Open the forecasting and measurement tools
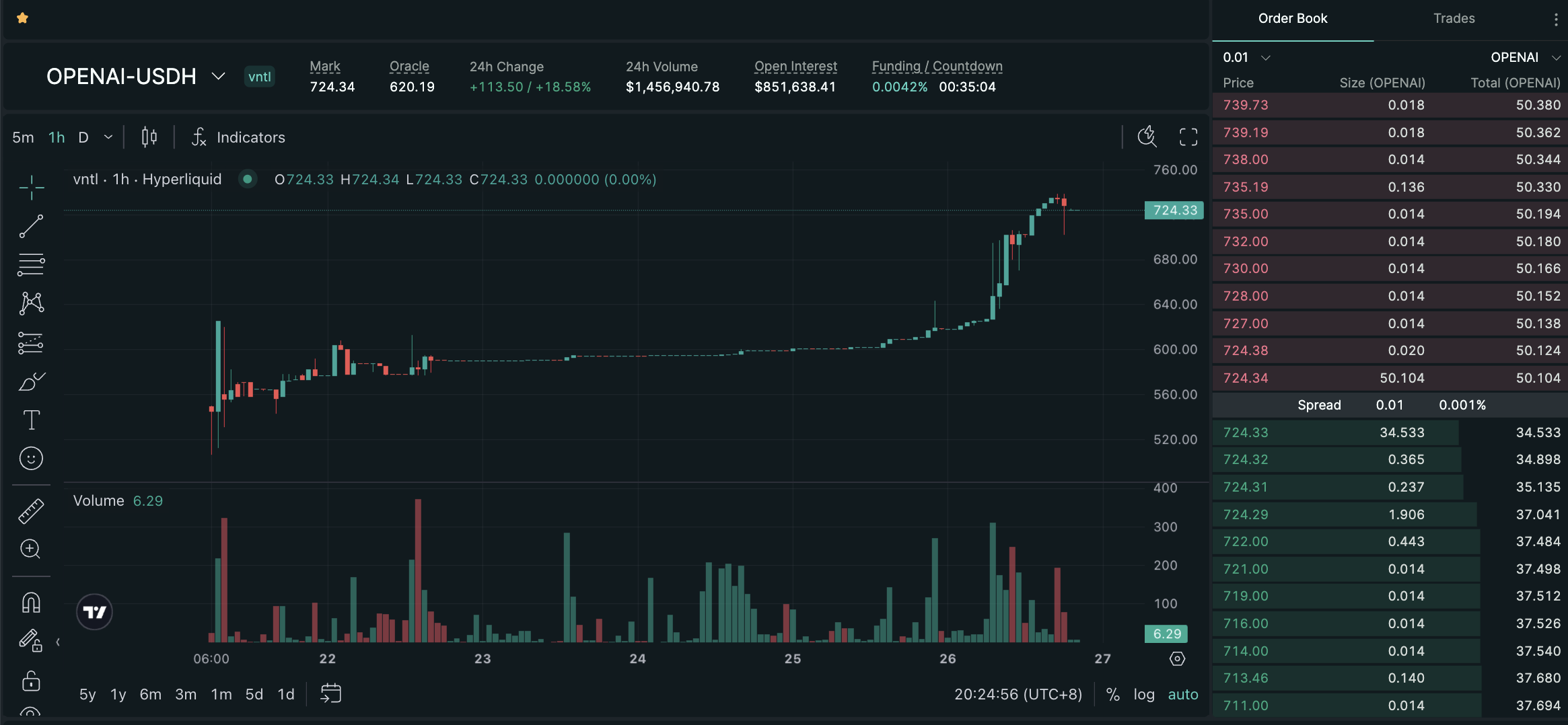The image size is (1568, 725). pyautogui.click(x=32, y=343)
